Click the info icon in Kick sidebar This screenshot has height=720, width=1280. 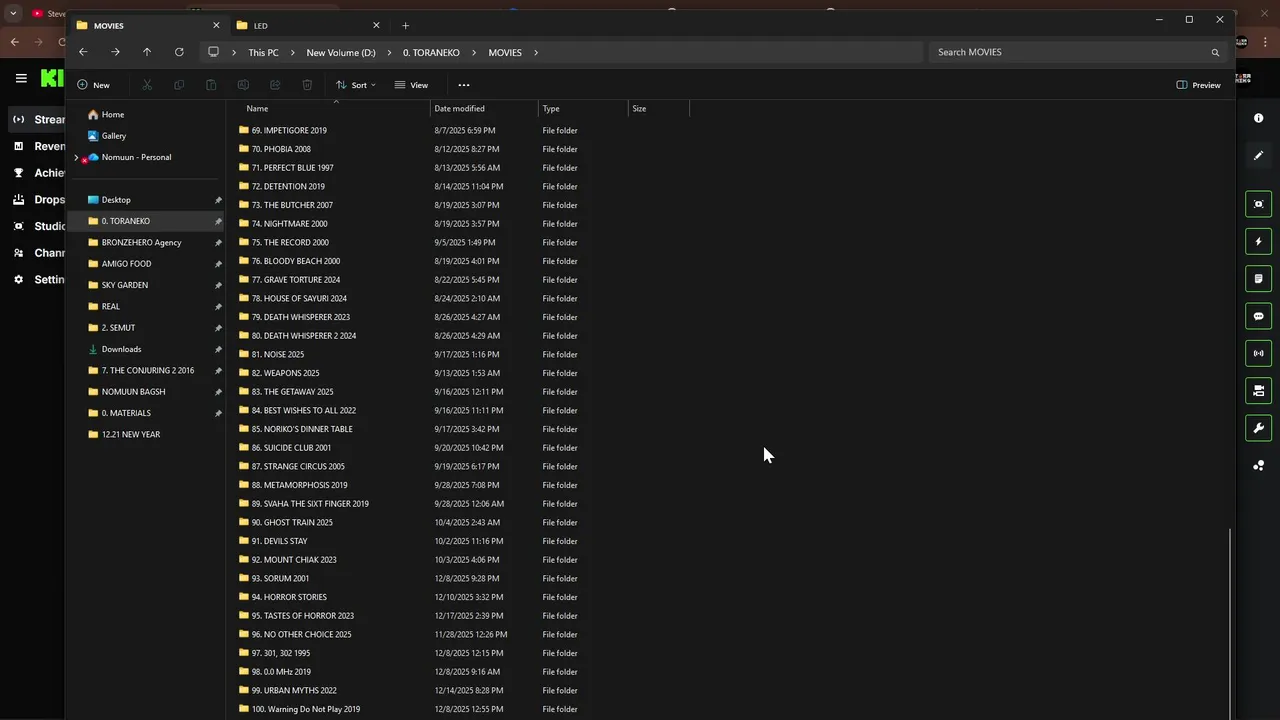pos(1258,118)
